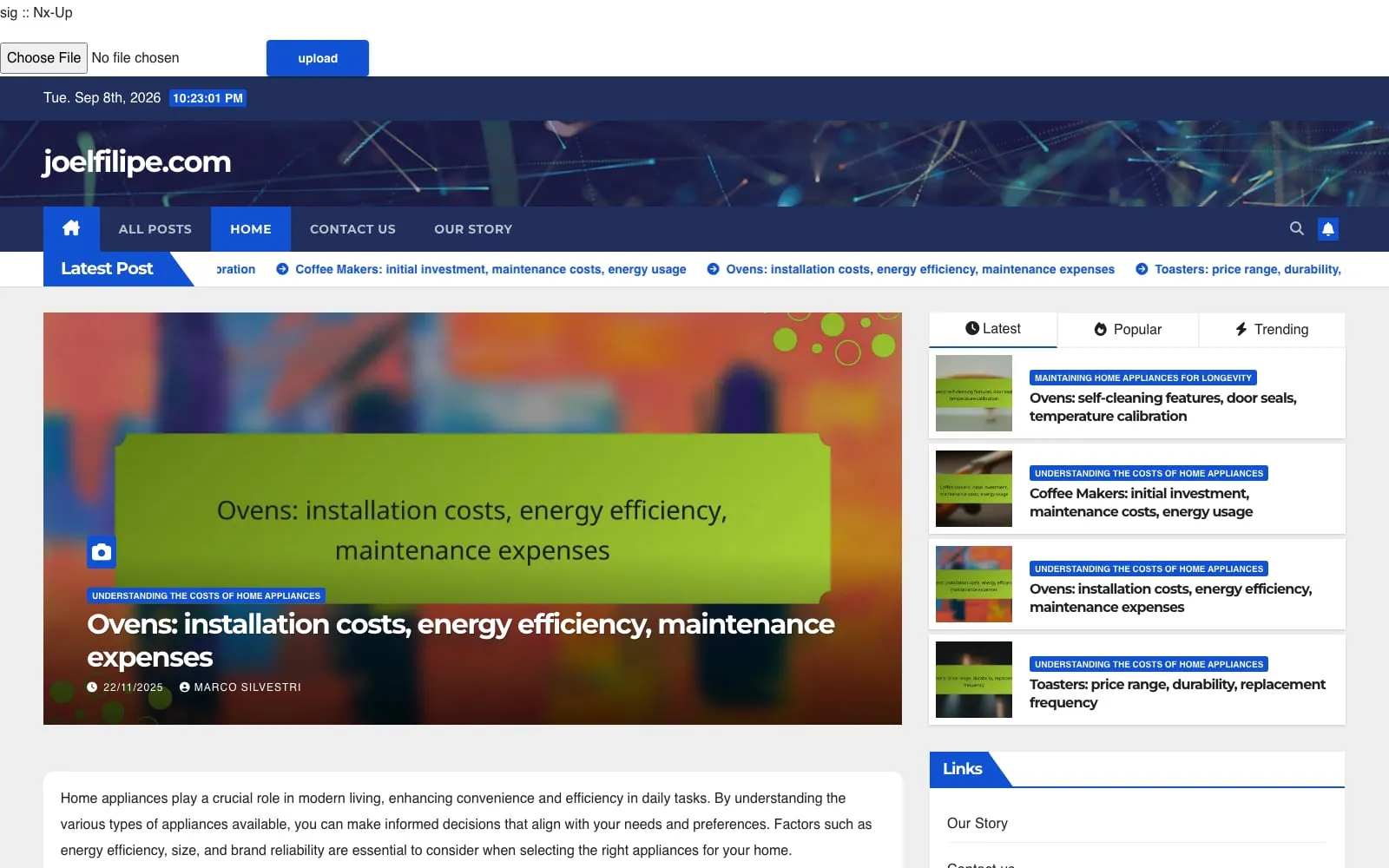Click thumbnail of Toasters price range post

point(974,680)
